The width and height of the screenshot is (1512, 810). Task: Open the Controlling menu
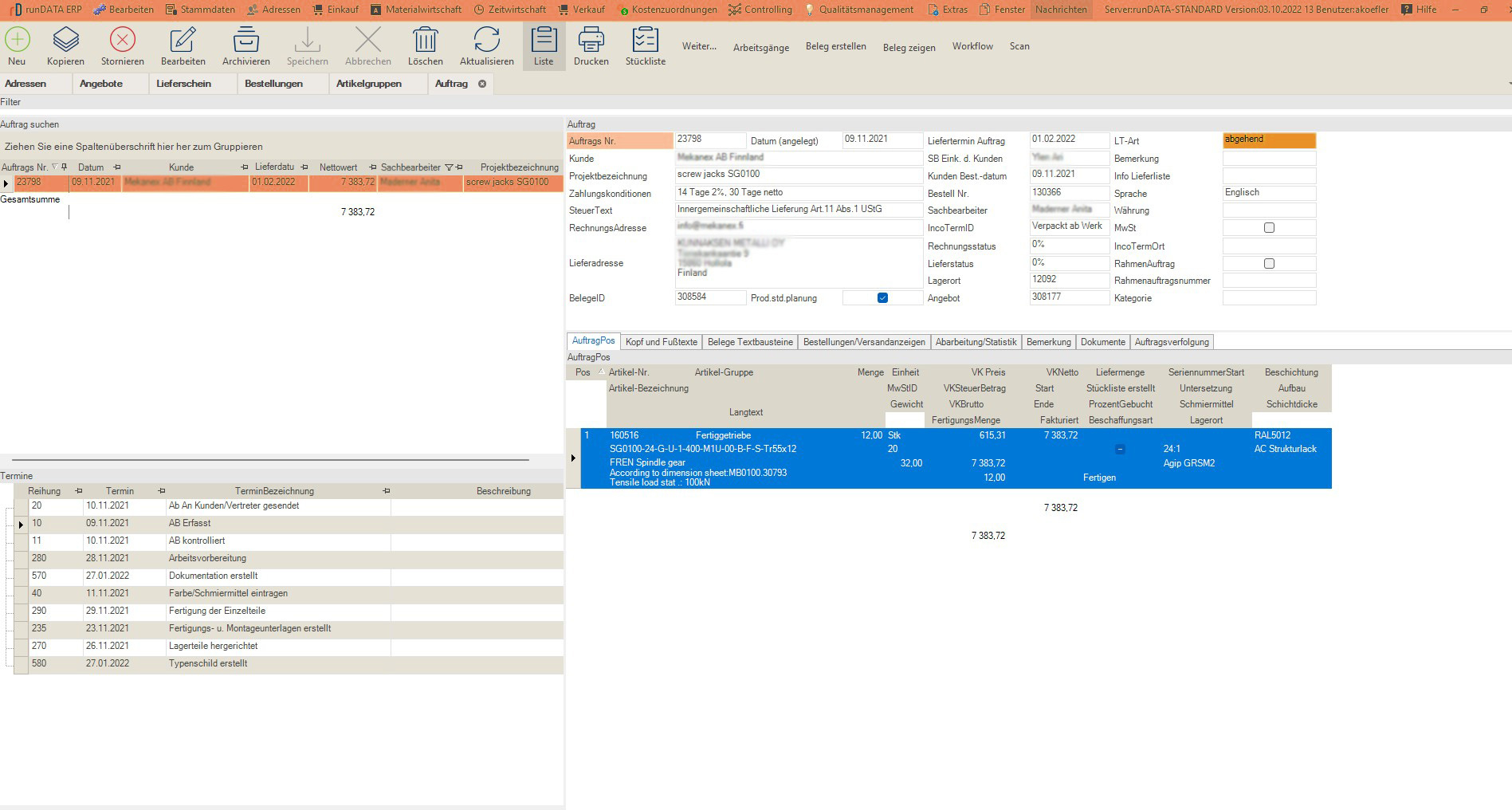pyautogui.click(x=761, y=10)
